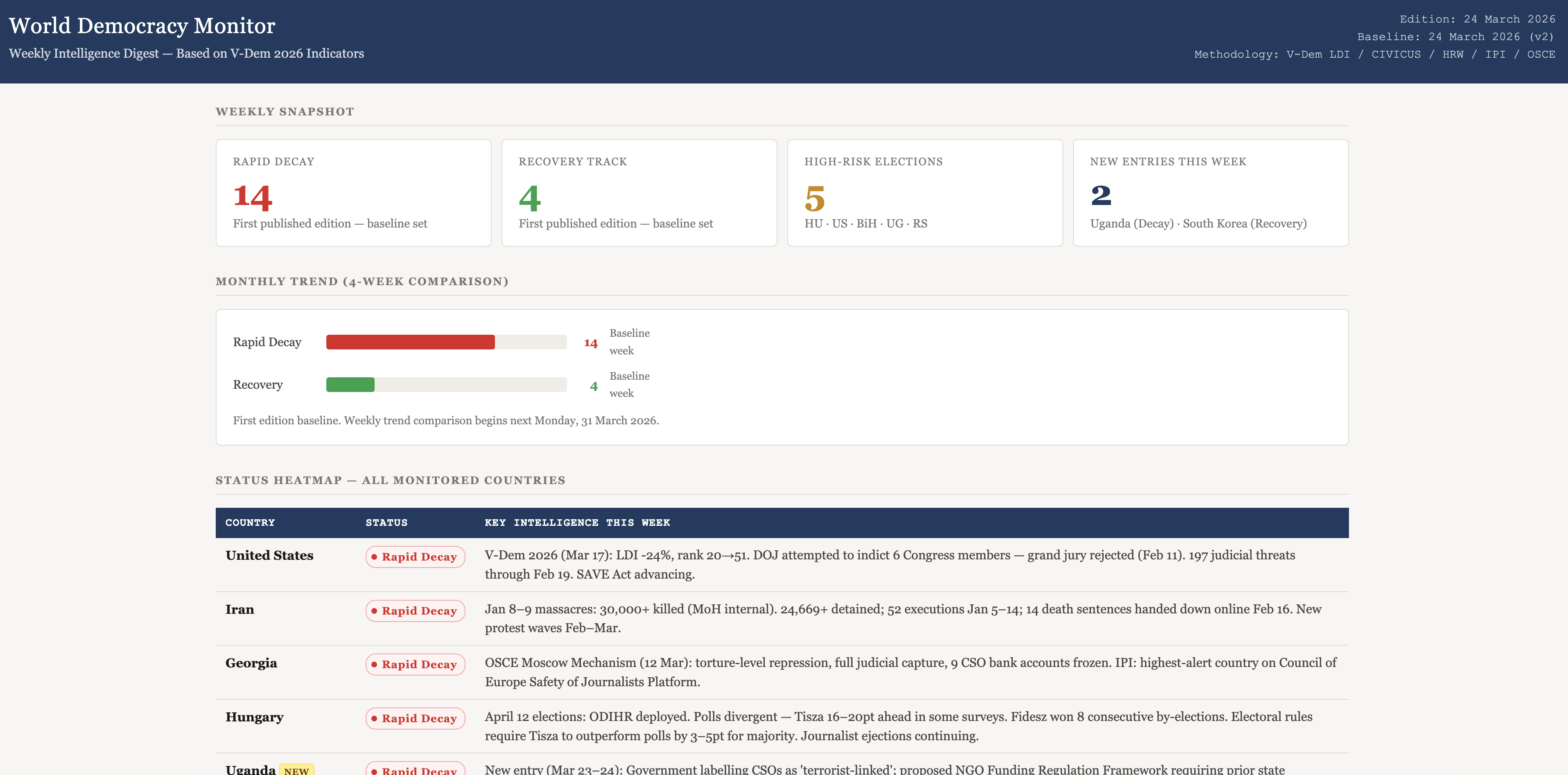The image size is (1568, 775).
Task: Click Georgia's Rapid Decay status badge
Action: click(415, 664)
